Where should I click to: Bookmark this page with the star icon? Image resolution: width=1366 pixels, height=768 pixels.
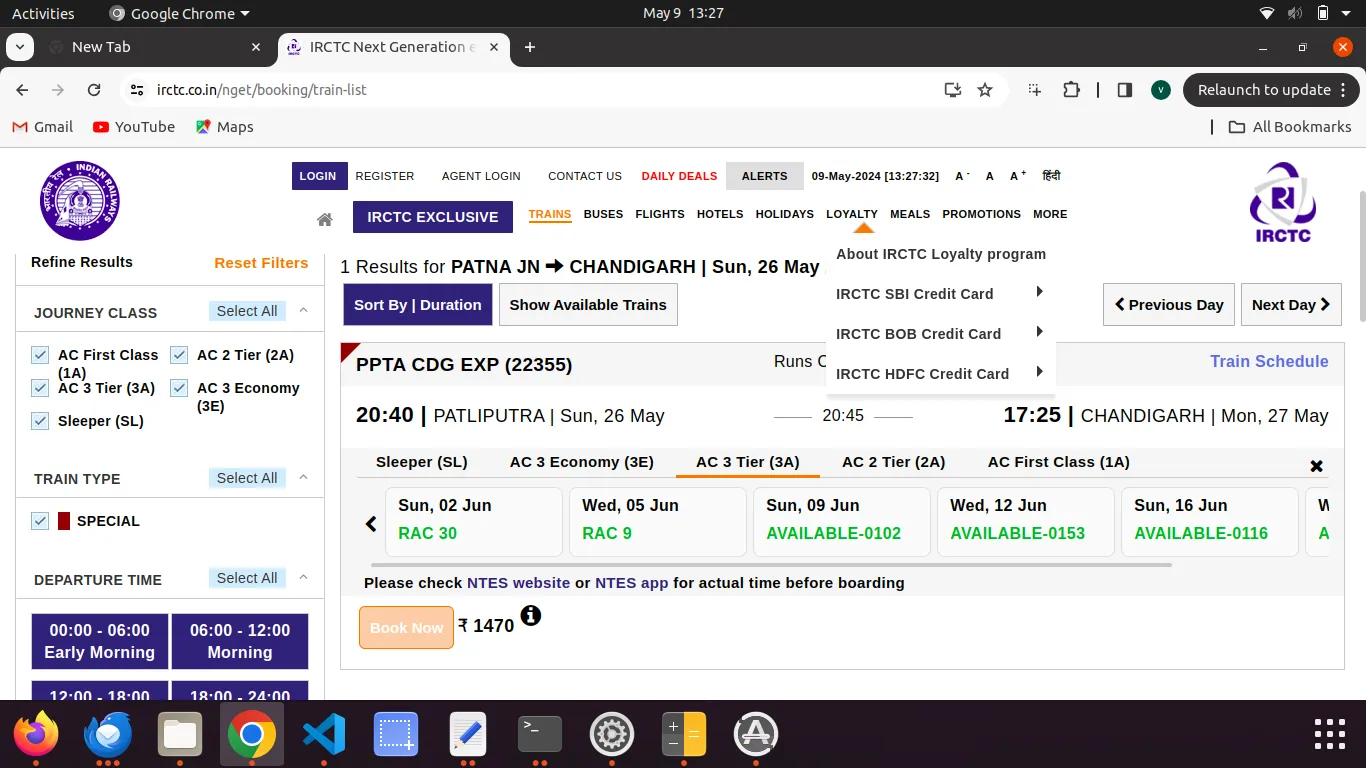click(x=985, y=90)
